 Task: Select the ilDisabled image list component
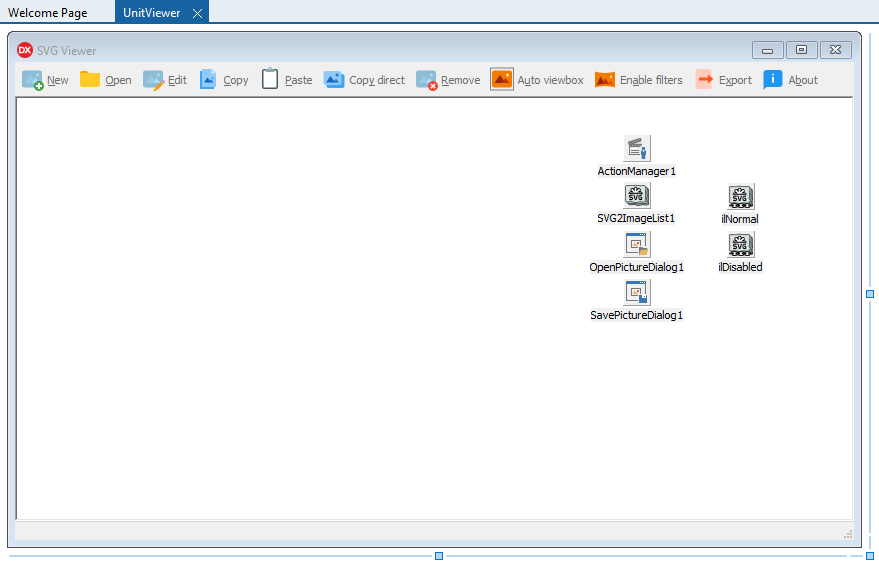[x=740, y=245]
